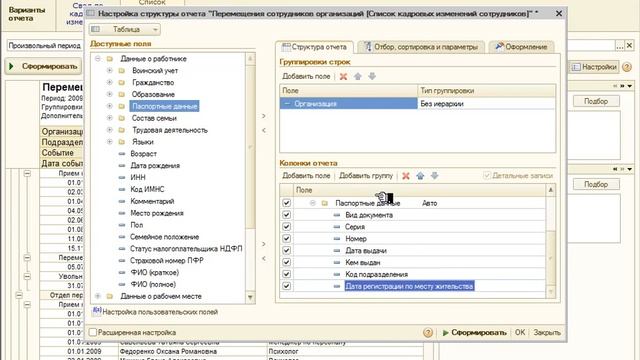Image resolution: width=640 pixels, height=360 pixels.
Task: Move report column down arrow
Action: (x=434, y=176)
